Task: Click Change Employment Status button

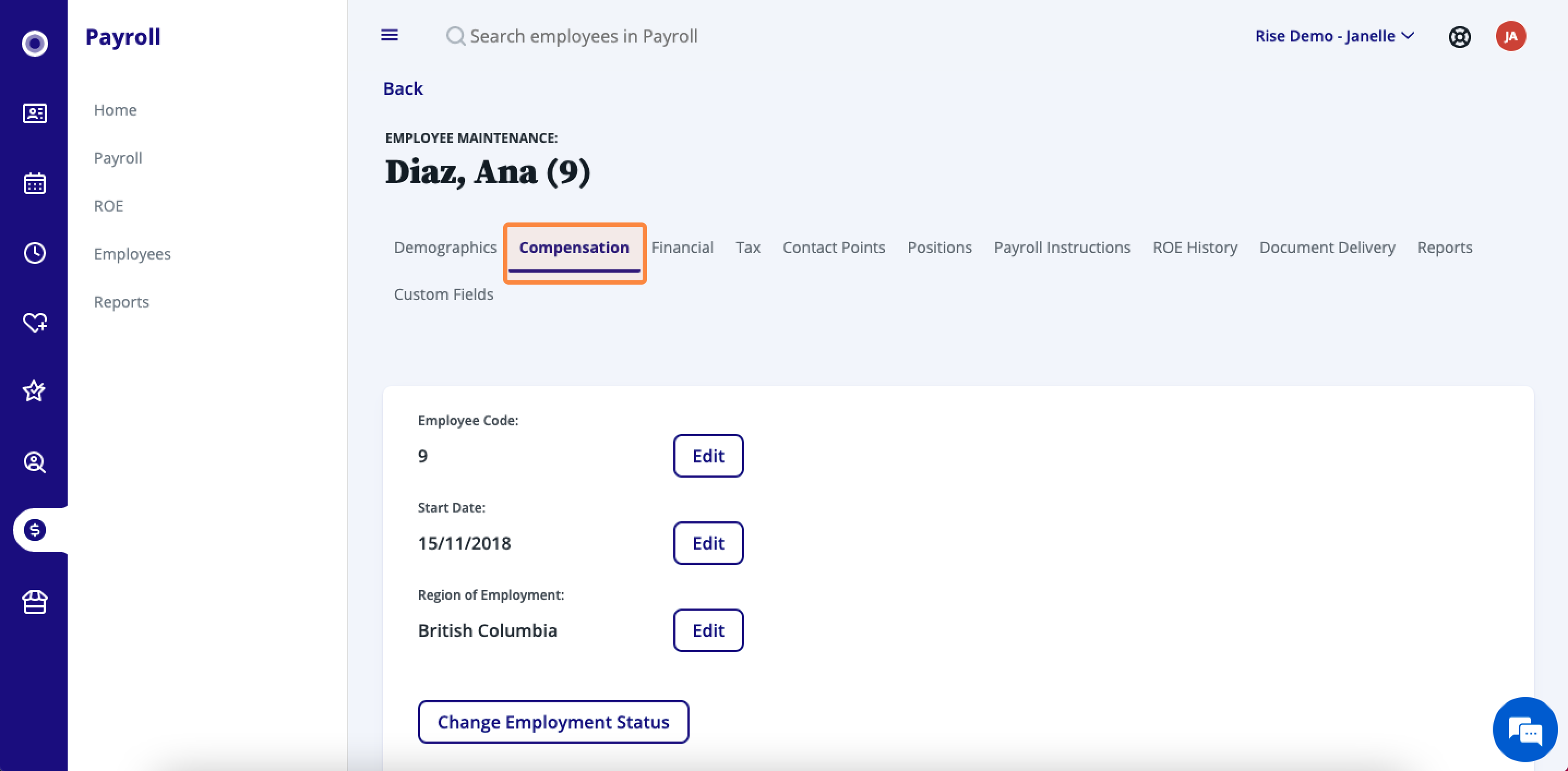Action: tap(553, 722)
